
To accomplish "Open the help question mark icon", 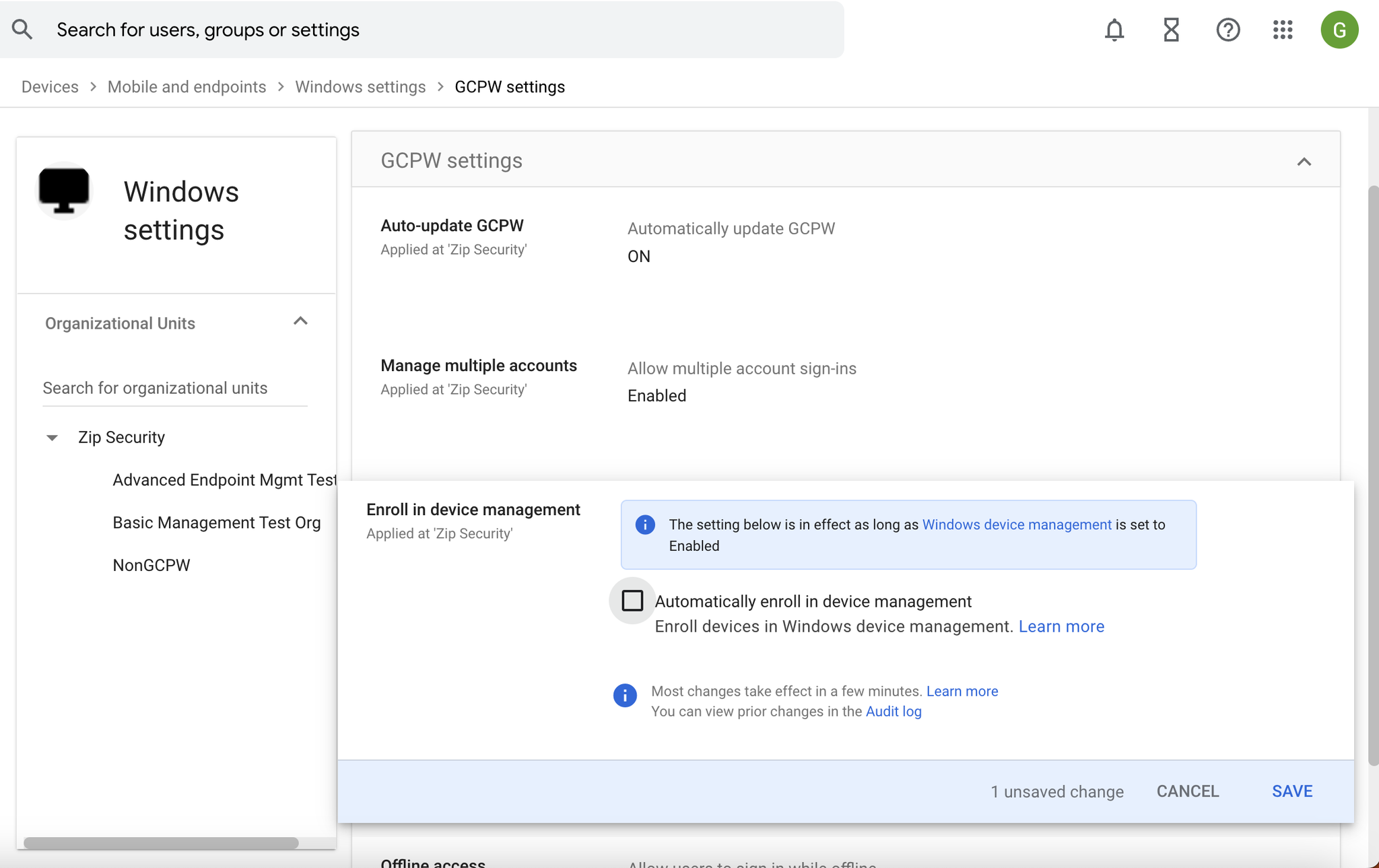I will click(1227, 30).
